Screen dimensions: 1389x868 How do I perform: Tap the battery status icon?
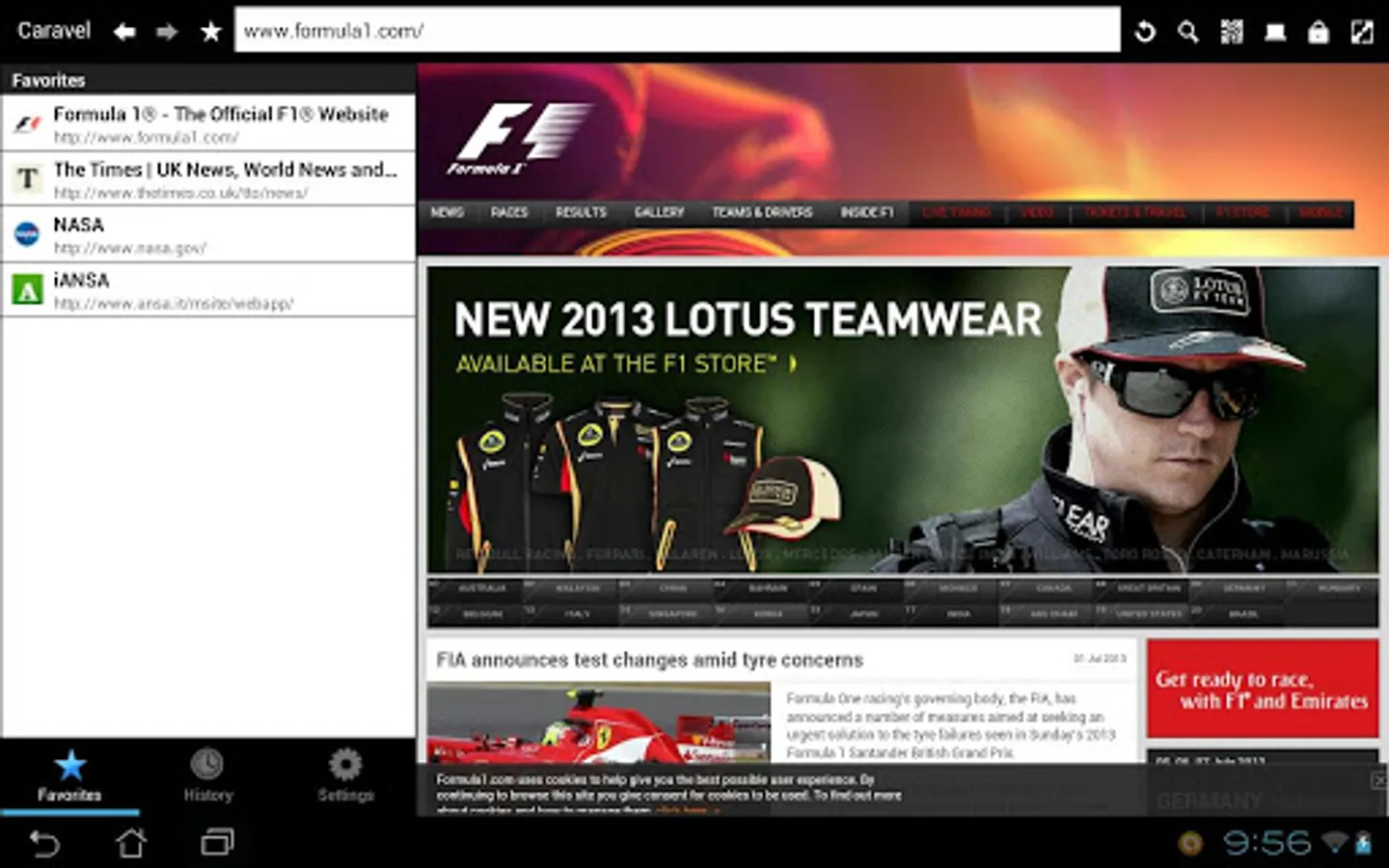[x=1363, y=844]
